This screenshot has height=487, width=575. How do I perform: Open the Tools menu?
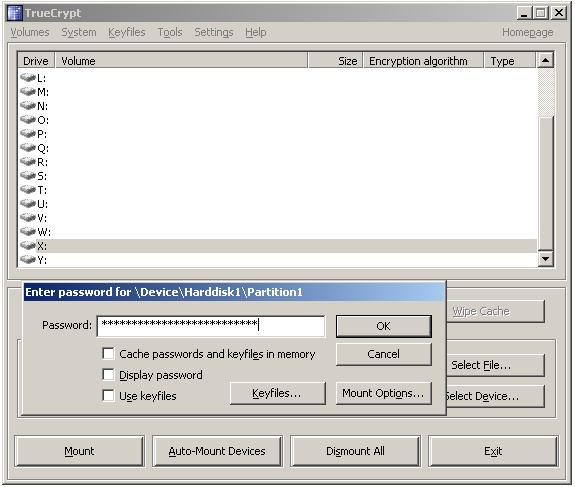[170, 32]
